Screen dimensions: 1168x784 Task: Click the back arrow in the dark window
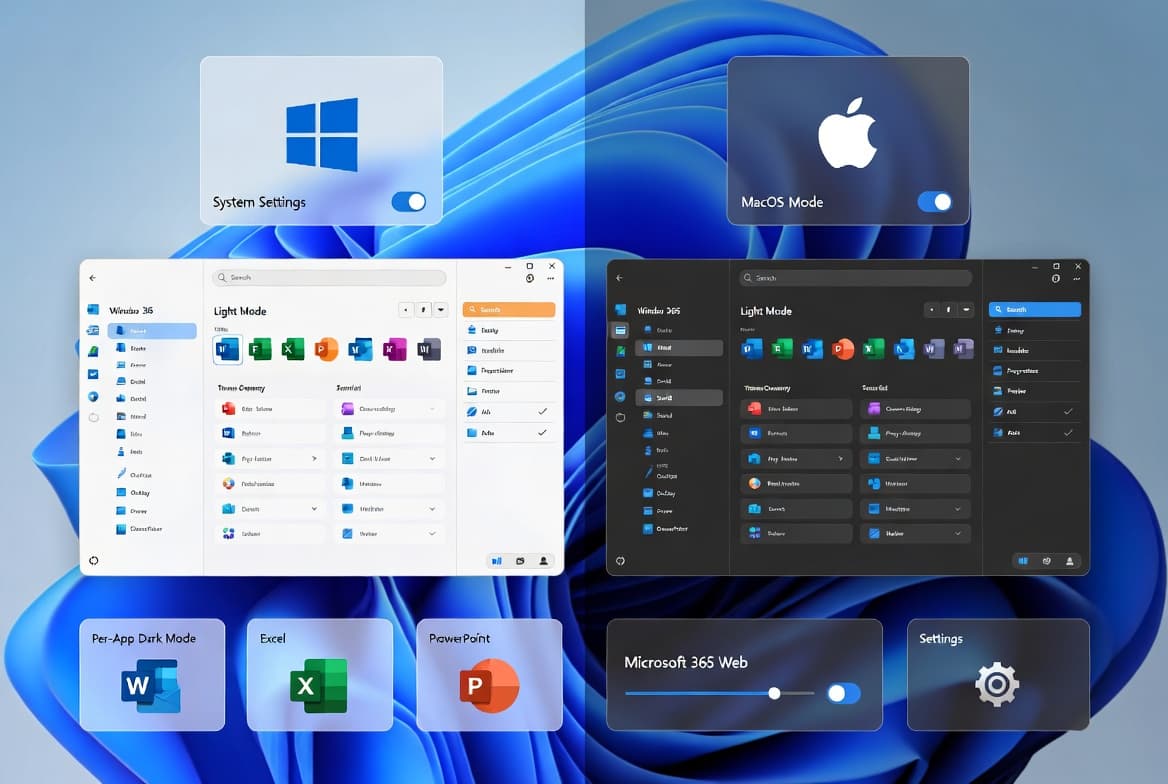pyautogui.click(x=619, y=278)
